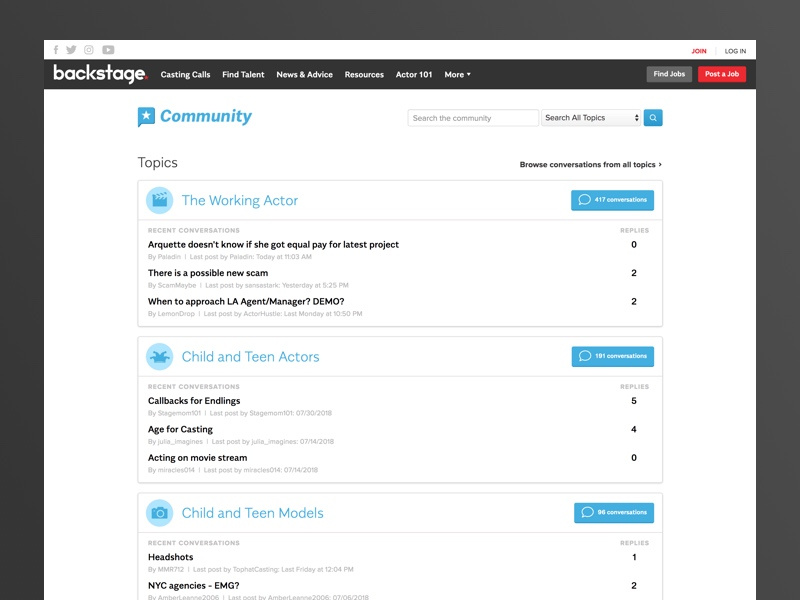
Task: Open Casting Calls in the navigation
Action: tap(185, 74)
